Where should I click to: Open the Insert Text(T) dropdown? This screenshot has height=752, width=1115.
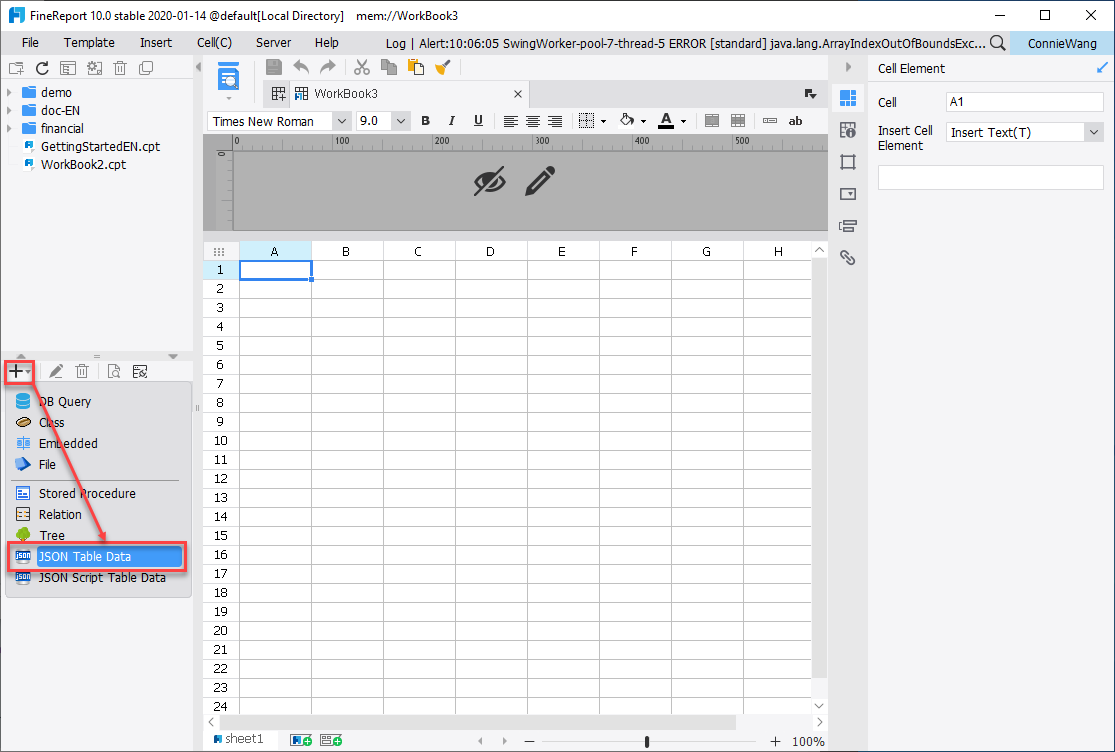(1093, 131)
